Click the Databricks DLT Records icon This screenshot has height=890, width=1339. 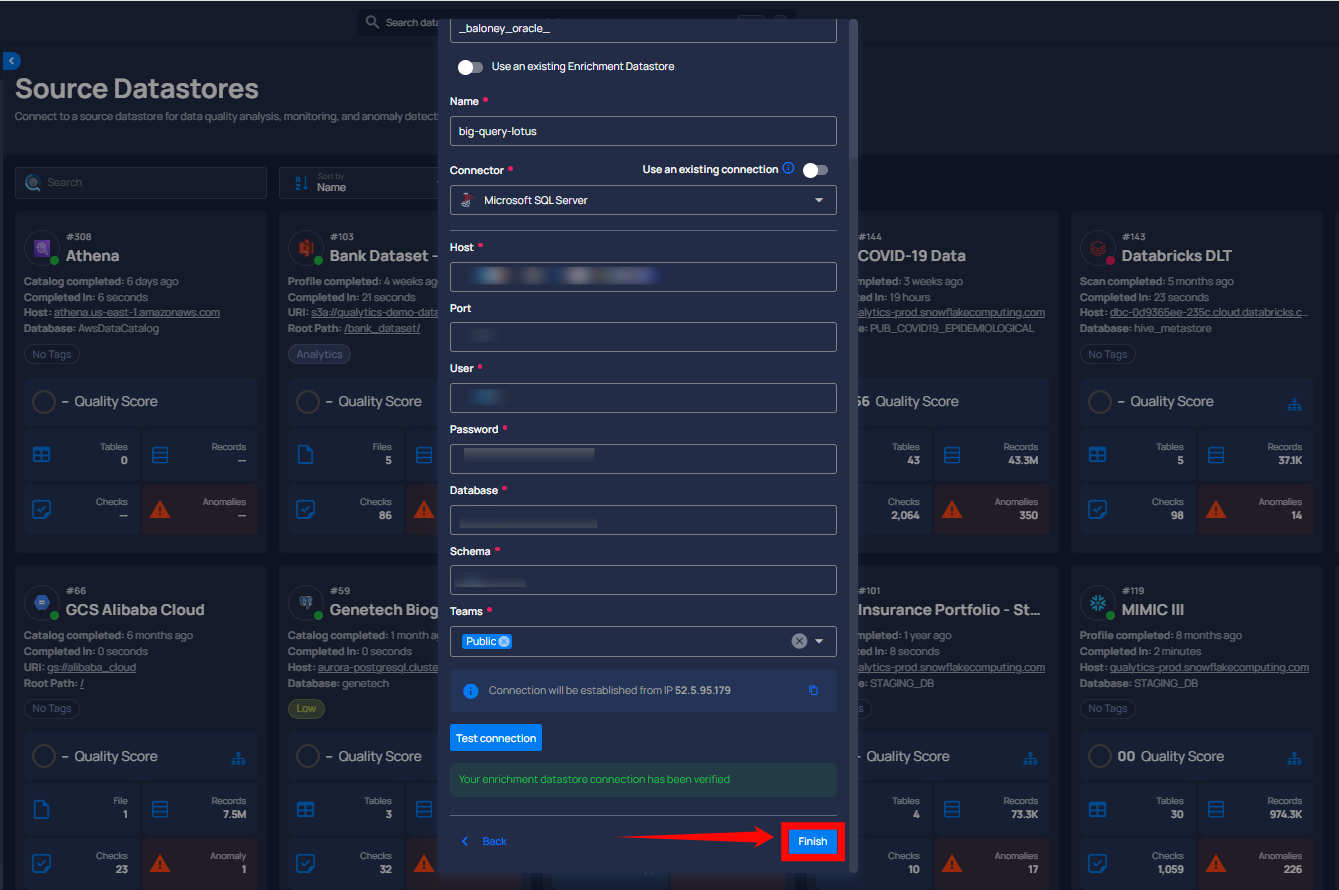[1215, 454]
